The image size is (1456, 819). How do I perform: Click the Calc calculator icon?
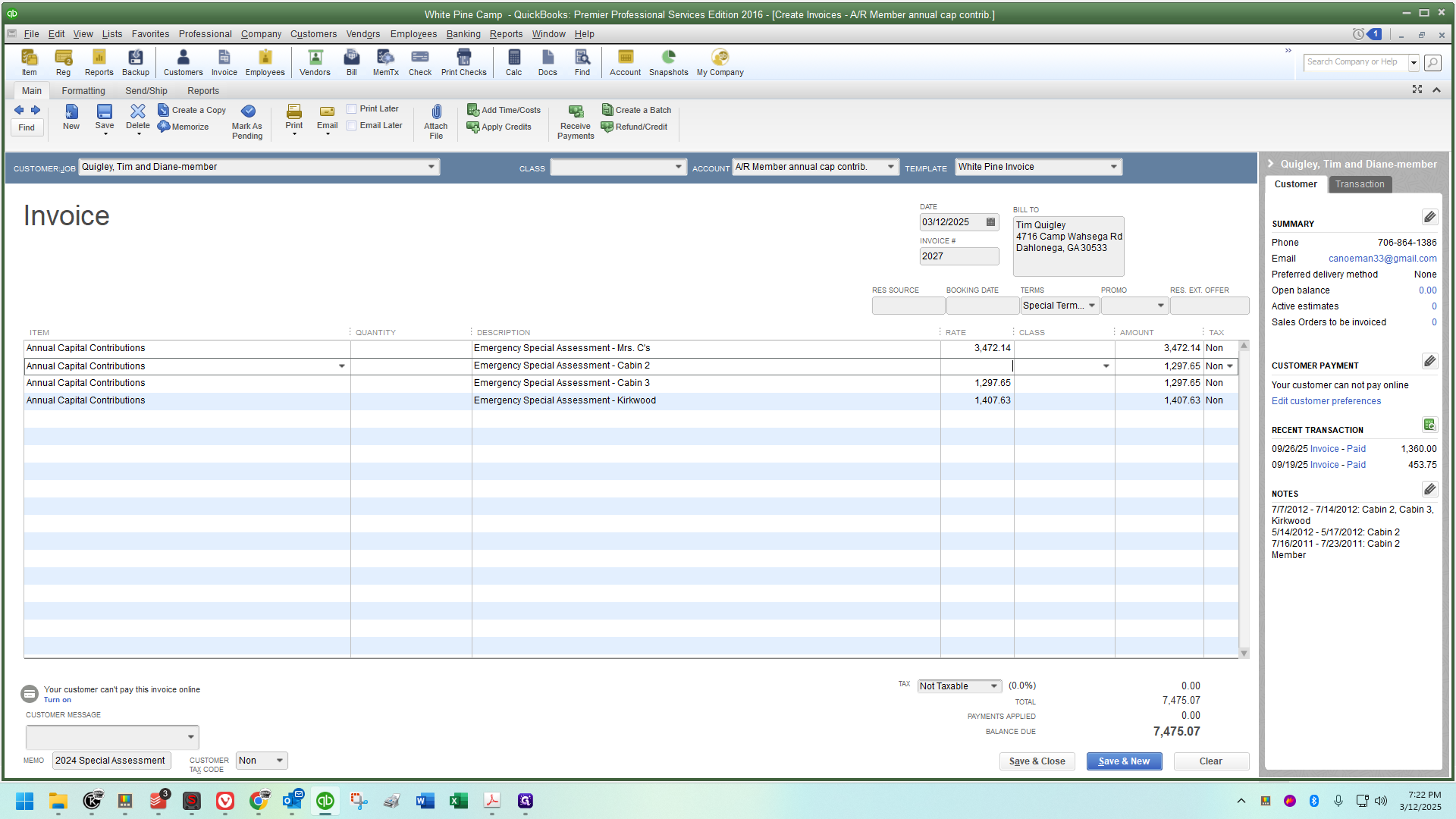coord(513,61)
